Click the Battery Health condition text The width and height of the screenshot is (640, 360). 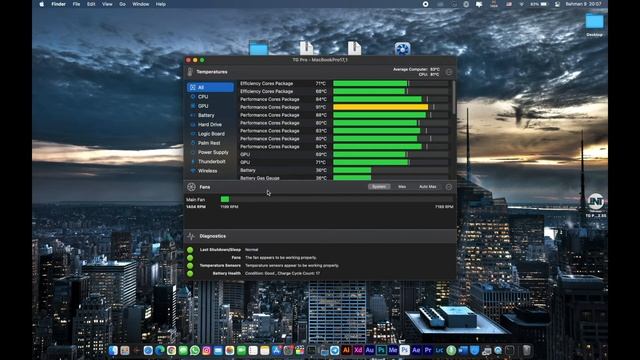[x=282, y=273]
